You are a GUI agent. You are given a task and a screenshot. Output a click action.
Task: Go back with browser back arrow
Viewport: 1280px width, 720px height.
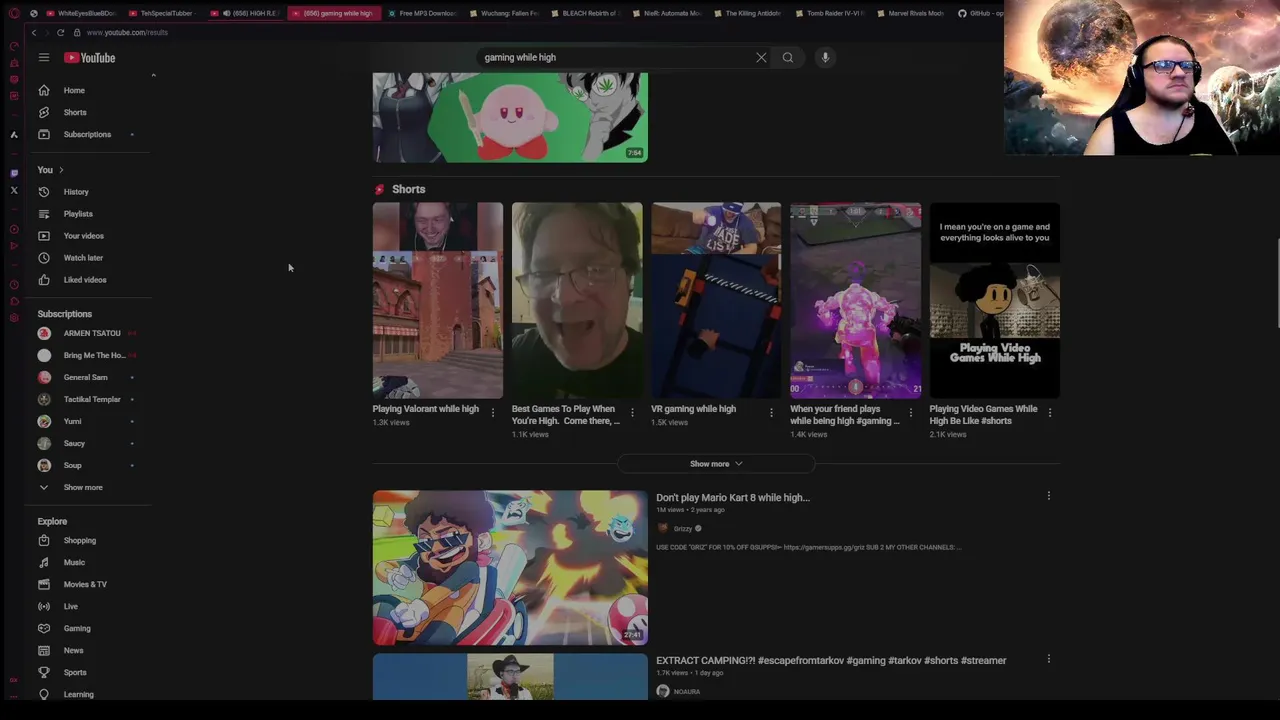pos(34,32)
